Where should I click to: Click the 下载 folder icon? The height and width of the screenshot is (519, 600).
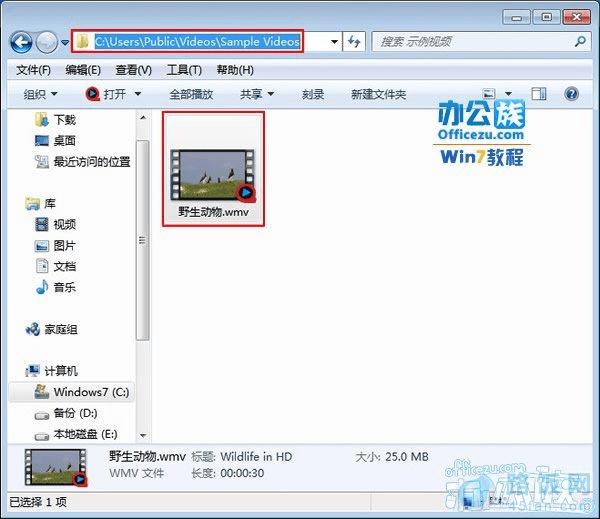42,120
